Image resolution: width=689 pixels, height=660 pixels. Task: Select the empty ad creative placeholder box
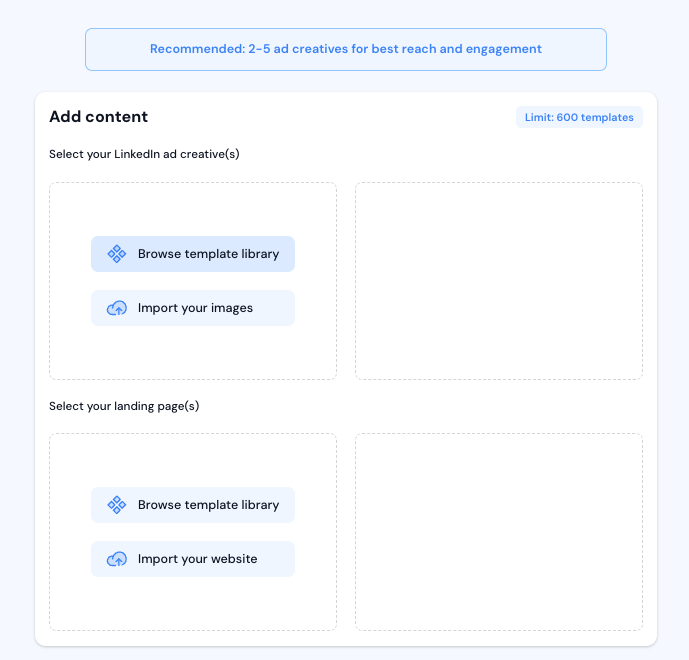(x=499, y=281)
